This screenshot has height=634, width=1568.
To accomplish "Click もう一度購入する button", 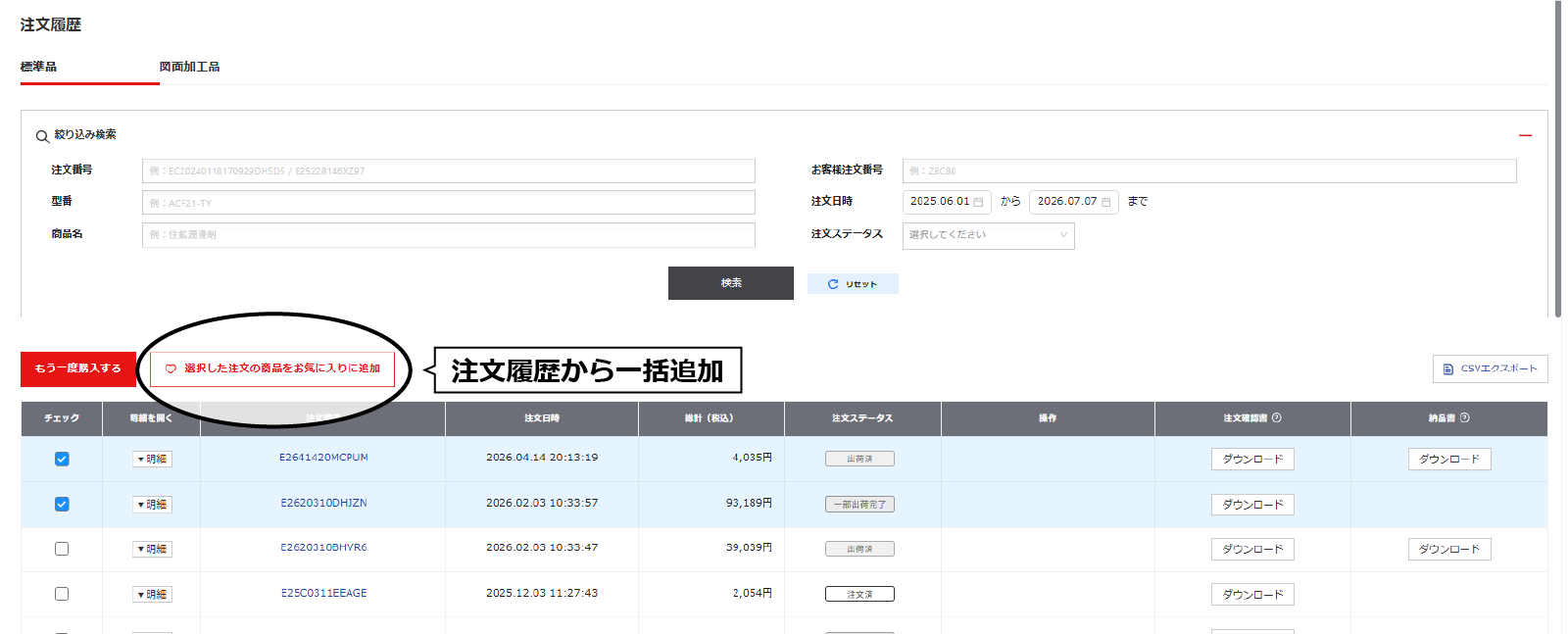I will [78, 368].
